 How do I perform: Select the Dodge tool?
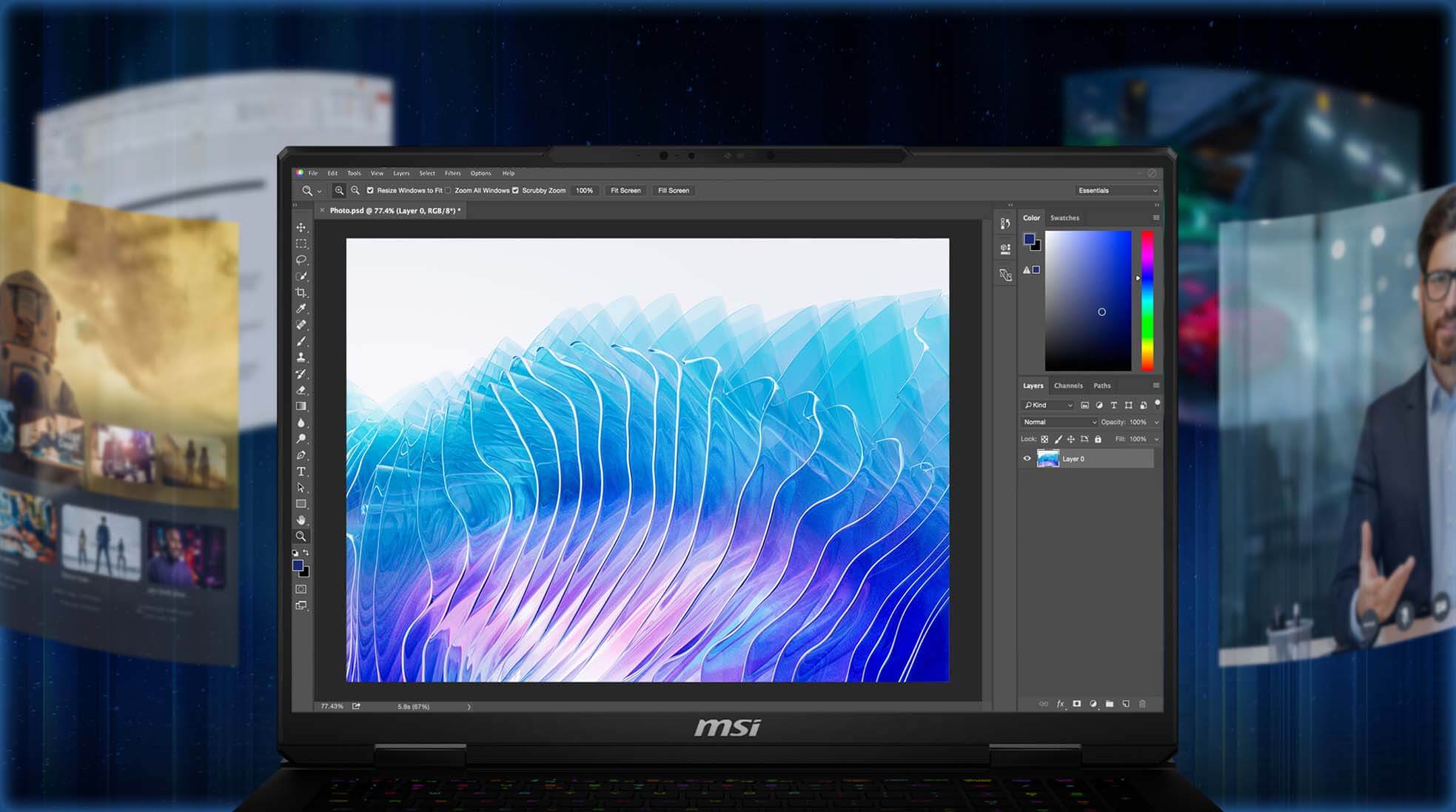(301, 439)
